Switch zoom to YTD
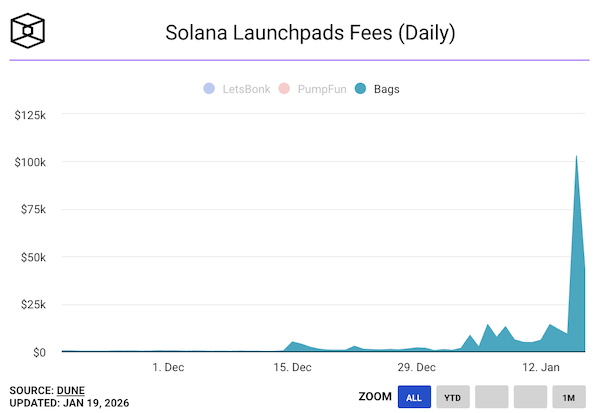 (452, 397)
